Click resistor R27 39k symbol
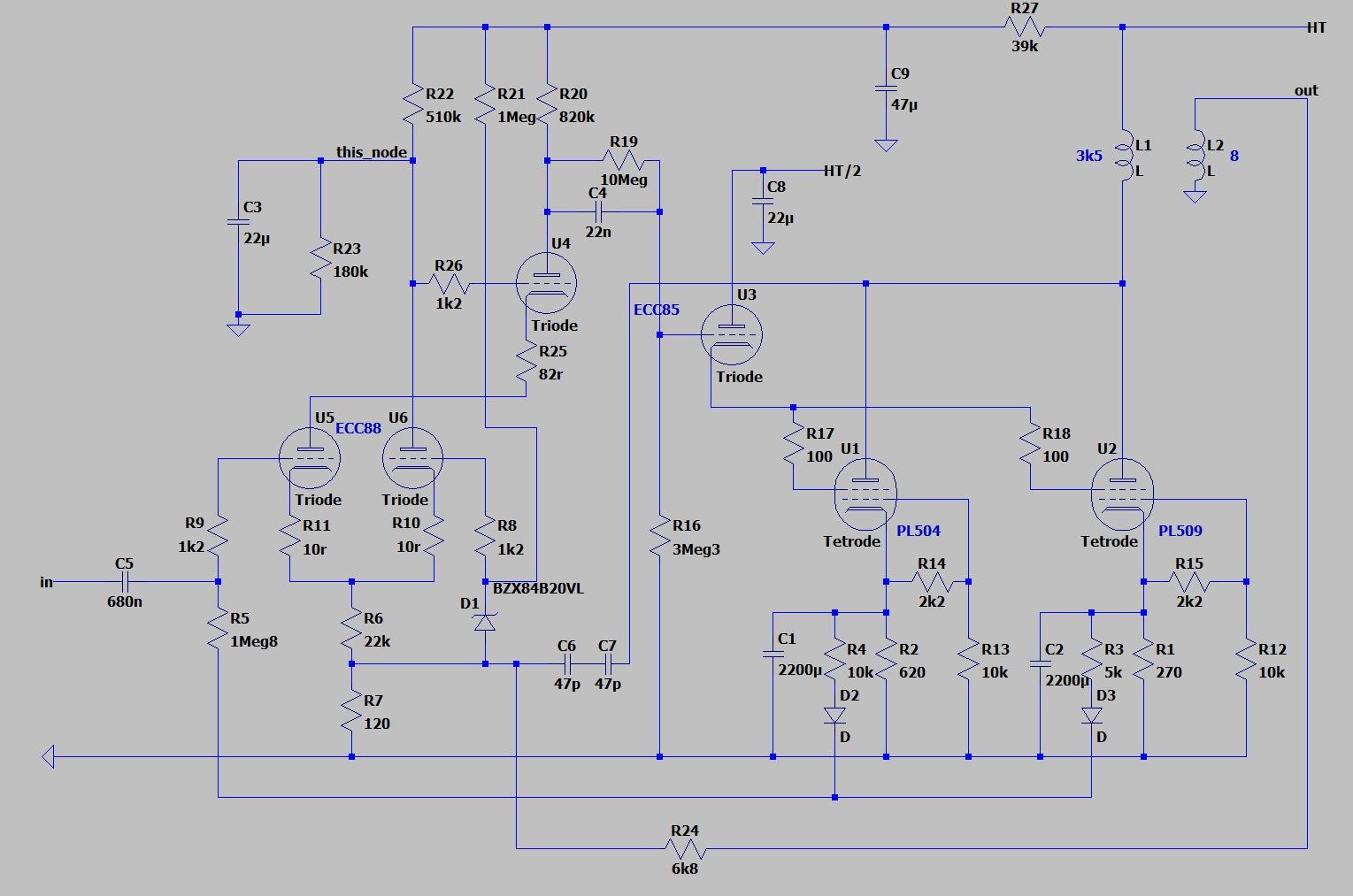The width and height of the screenshot is (1353, 896). [1025, 27]
